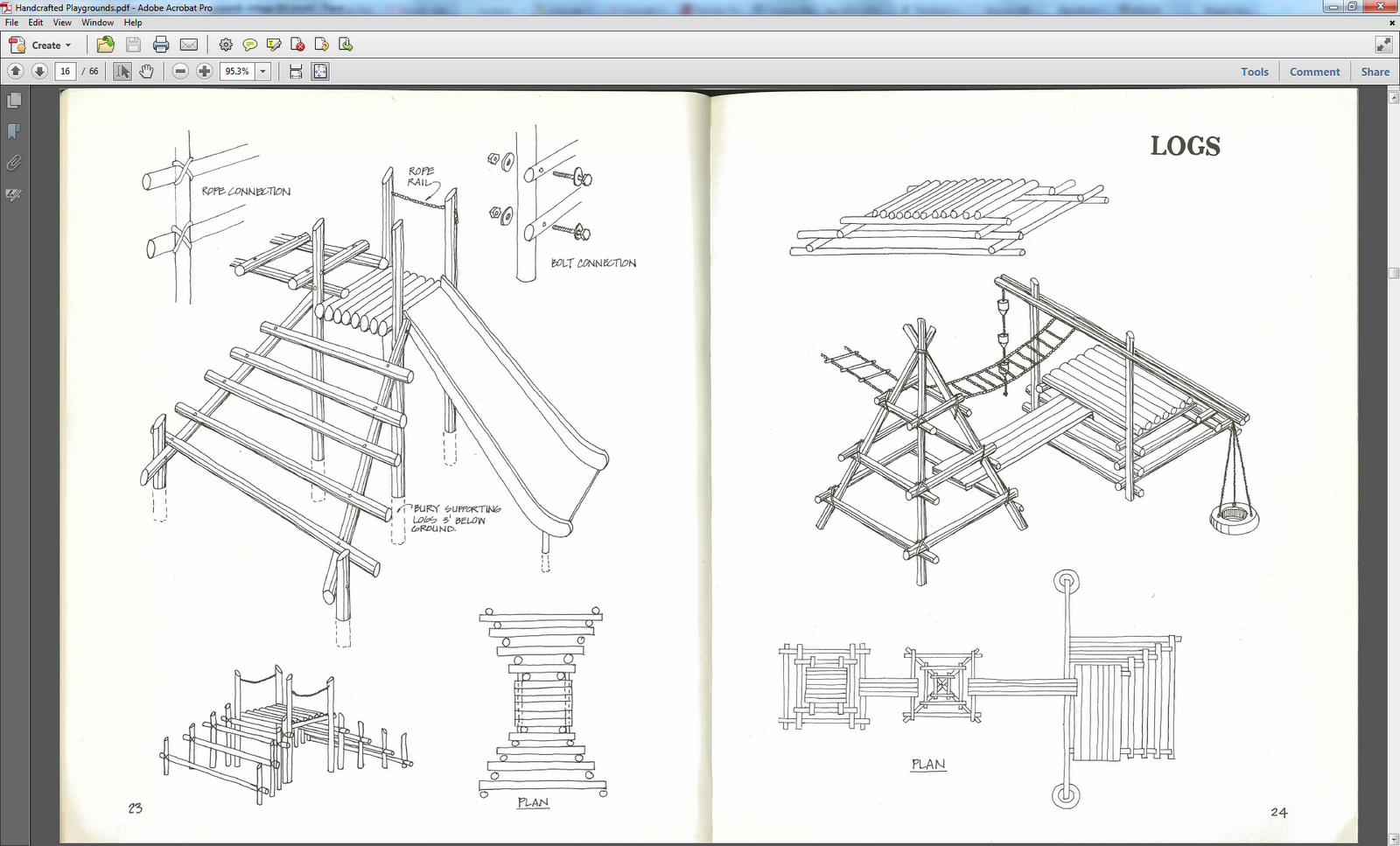Open the Bookmarks panel
This screenshot has height=846, width=1400.
tap(14, 131)
